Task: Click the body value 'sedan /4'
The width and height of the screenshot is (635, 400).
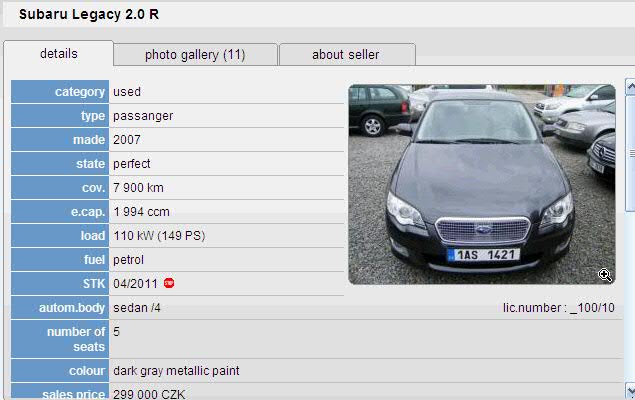Action: pyautogui.click(x=137, y=308)
